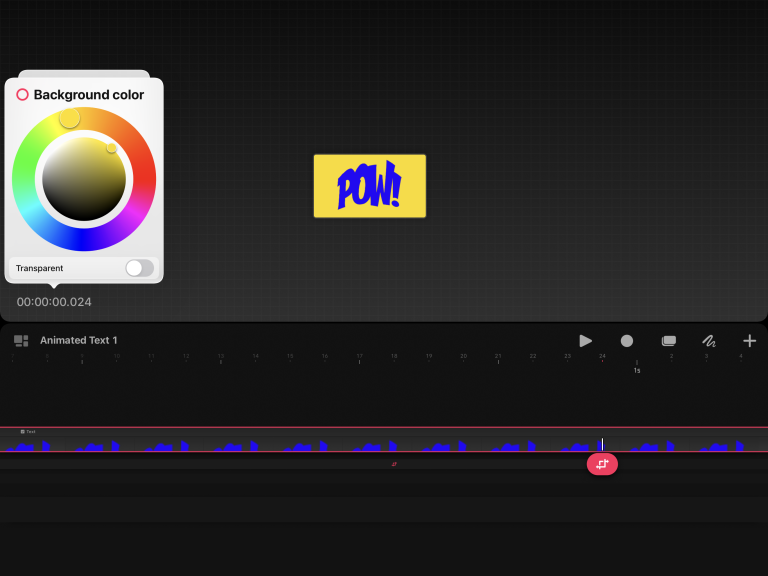
Task: Open the project layout icon beside Animated Text 1
Action: pyautogui.click(x=21, y=340)
